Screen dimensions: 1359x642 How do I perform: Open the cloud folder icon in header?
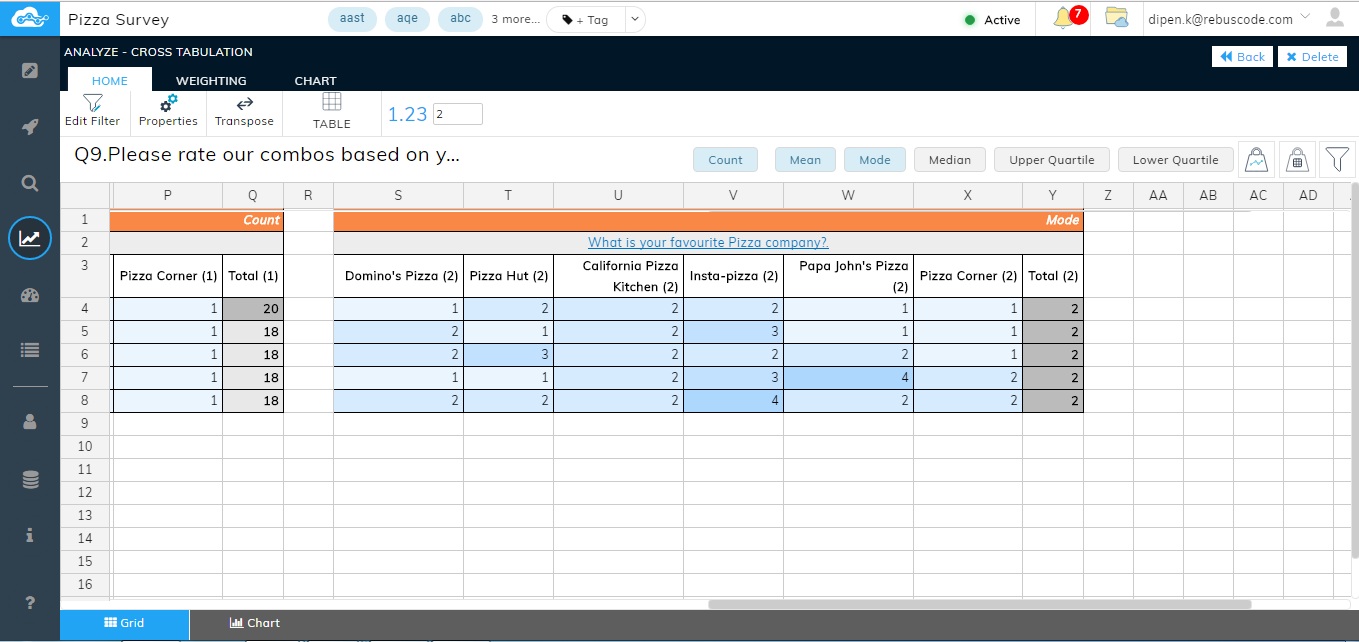[x=1116, y=17]
